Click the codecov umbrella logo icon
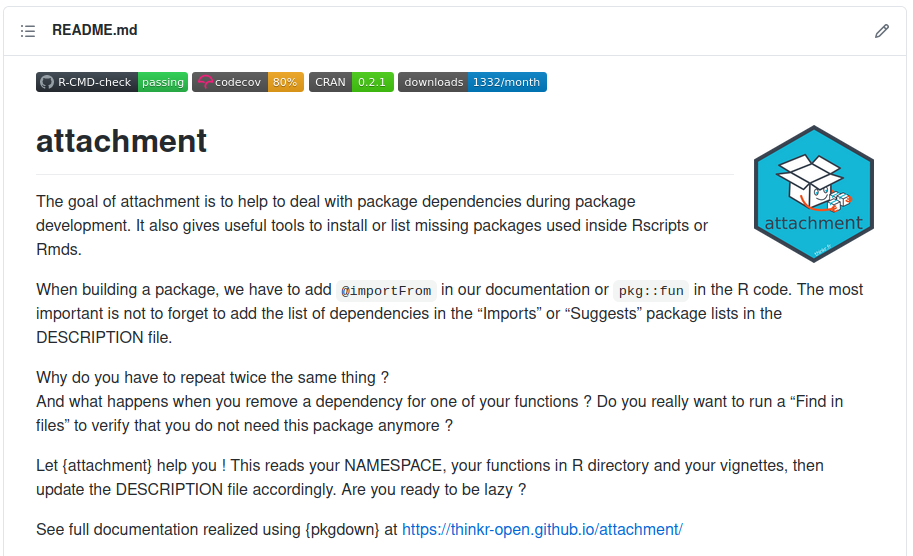 tap(205, 82)
